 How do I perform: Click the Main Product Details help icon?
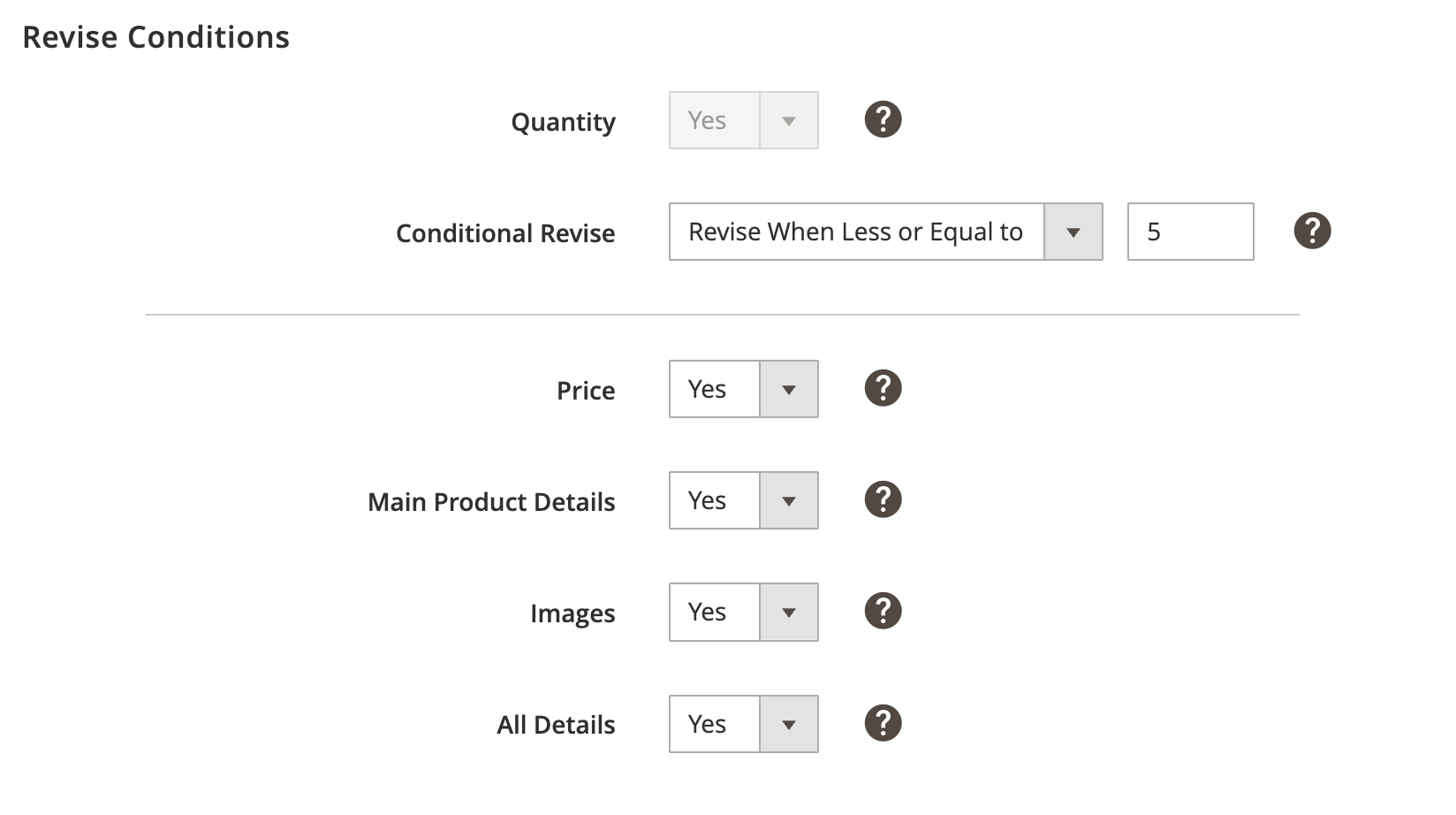click(x=883, y=499)
